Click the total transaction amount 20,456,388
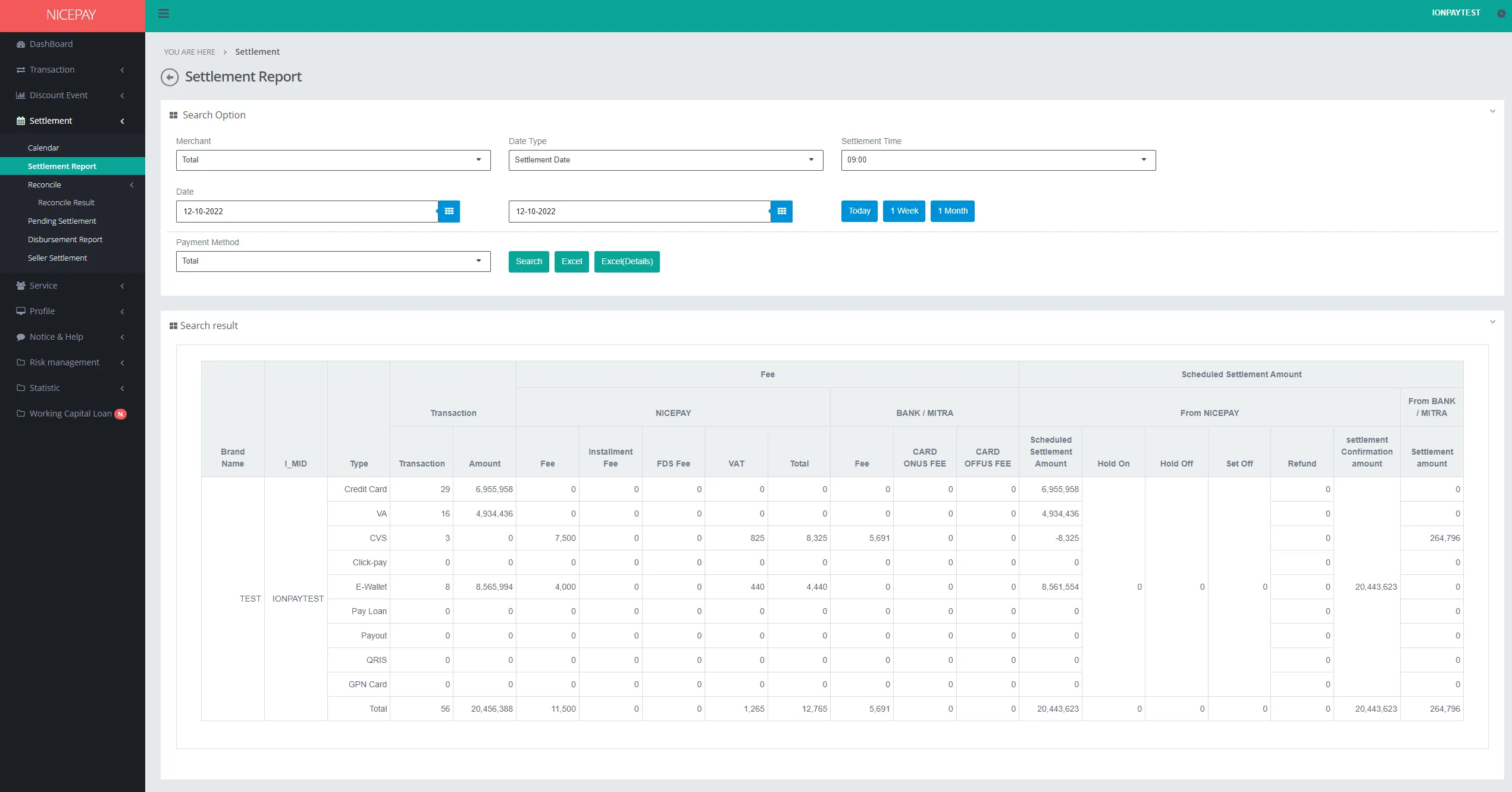The image size is (1512, 792). tap(492, 709)
